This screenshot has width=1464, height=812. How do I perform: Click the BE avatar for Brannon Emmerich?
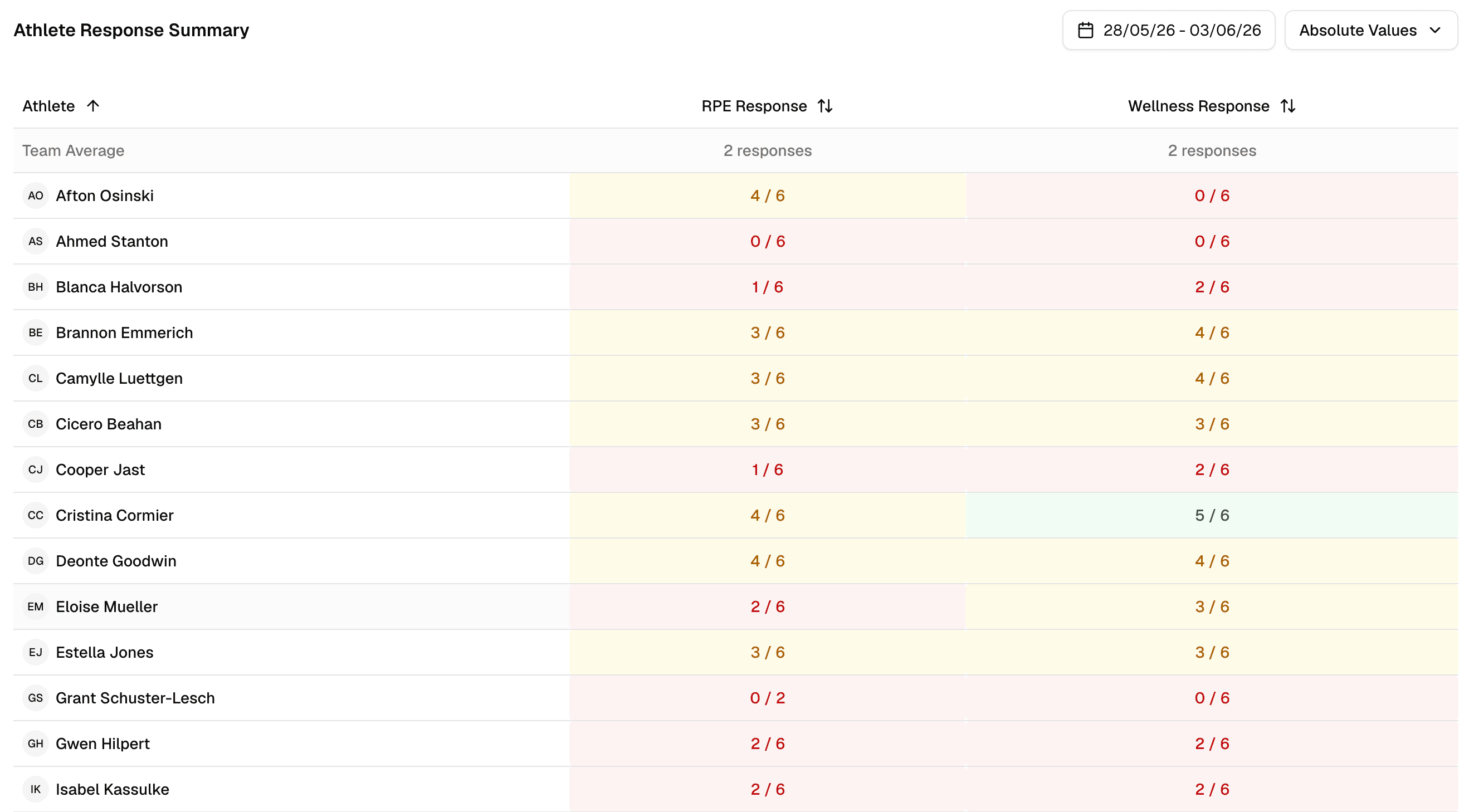click(x=36, y=333)
